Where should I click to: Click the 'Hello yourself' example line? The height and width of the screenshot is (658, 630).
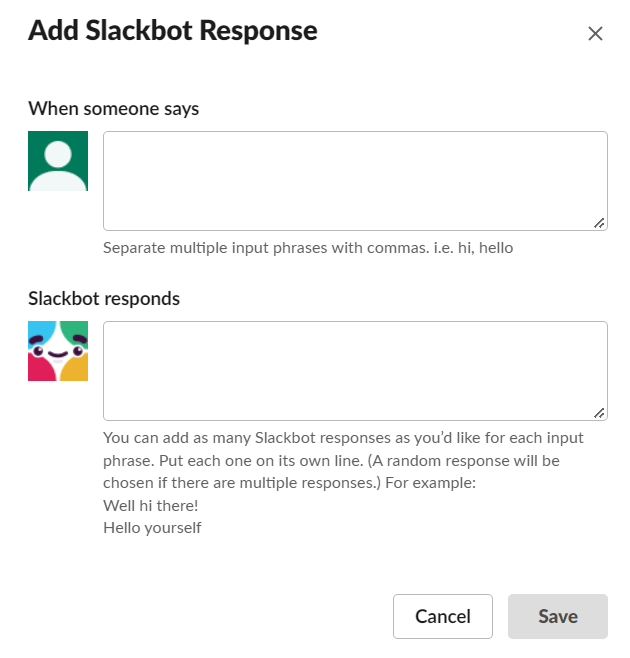(x=152, y=528)
